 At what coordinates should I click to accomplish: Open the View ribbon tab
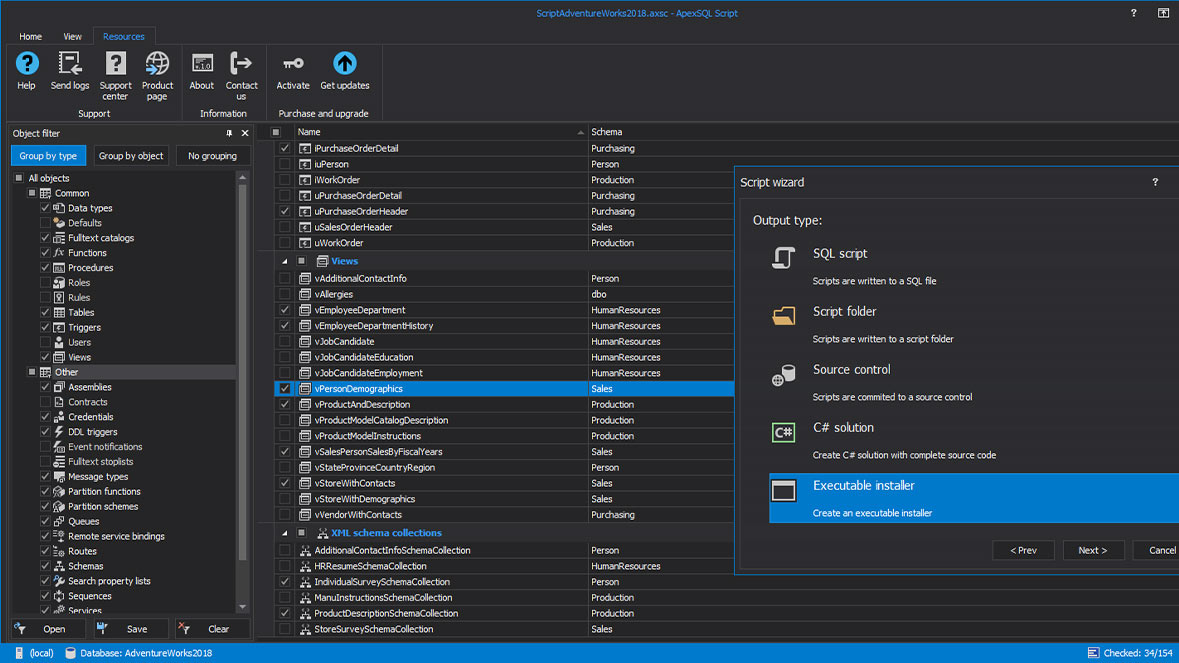[x=71, y=35]
